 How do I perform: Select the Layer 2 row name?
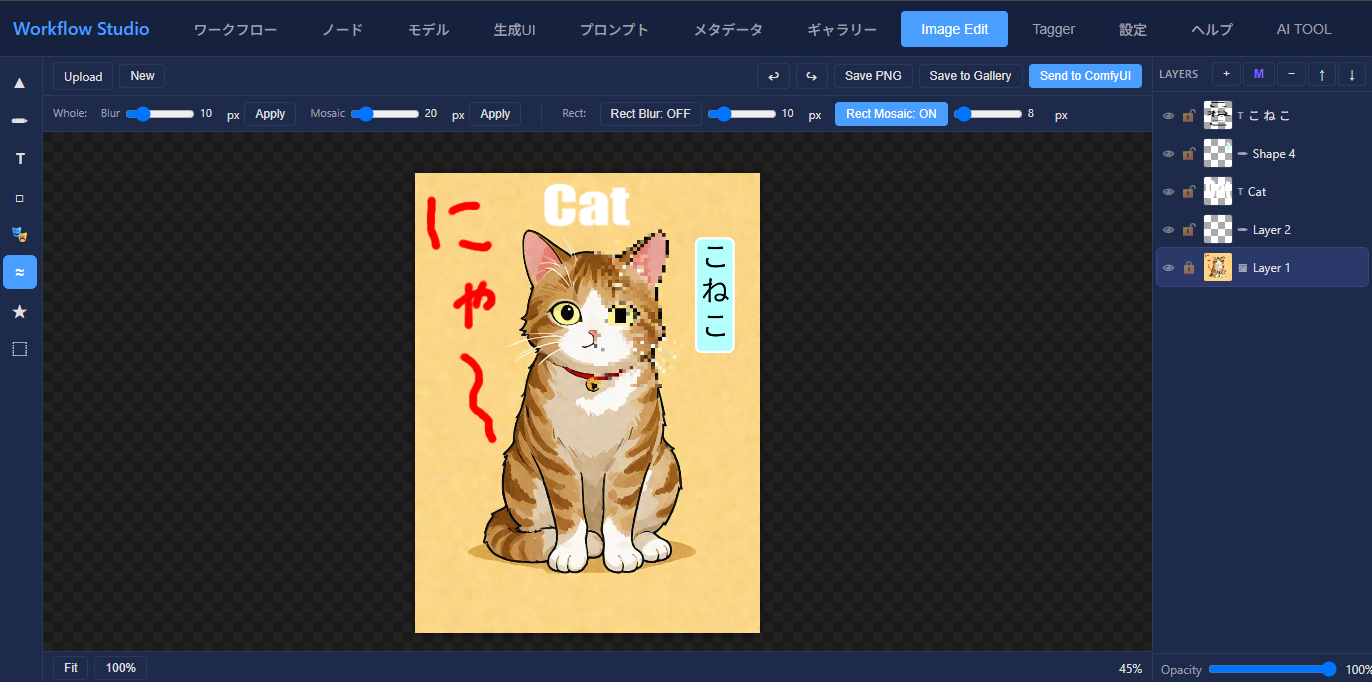[x=1271, y=230]
